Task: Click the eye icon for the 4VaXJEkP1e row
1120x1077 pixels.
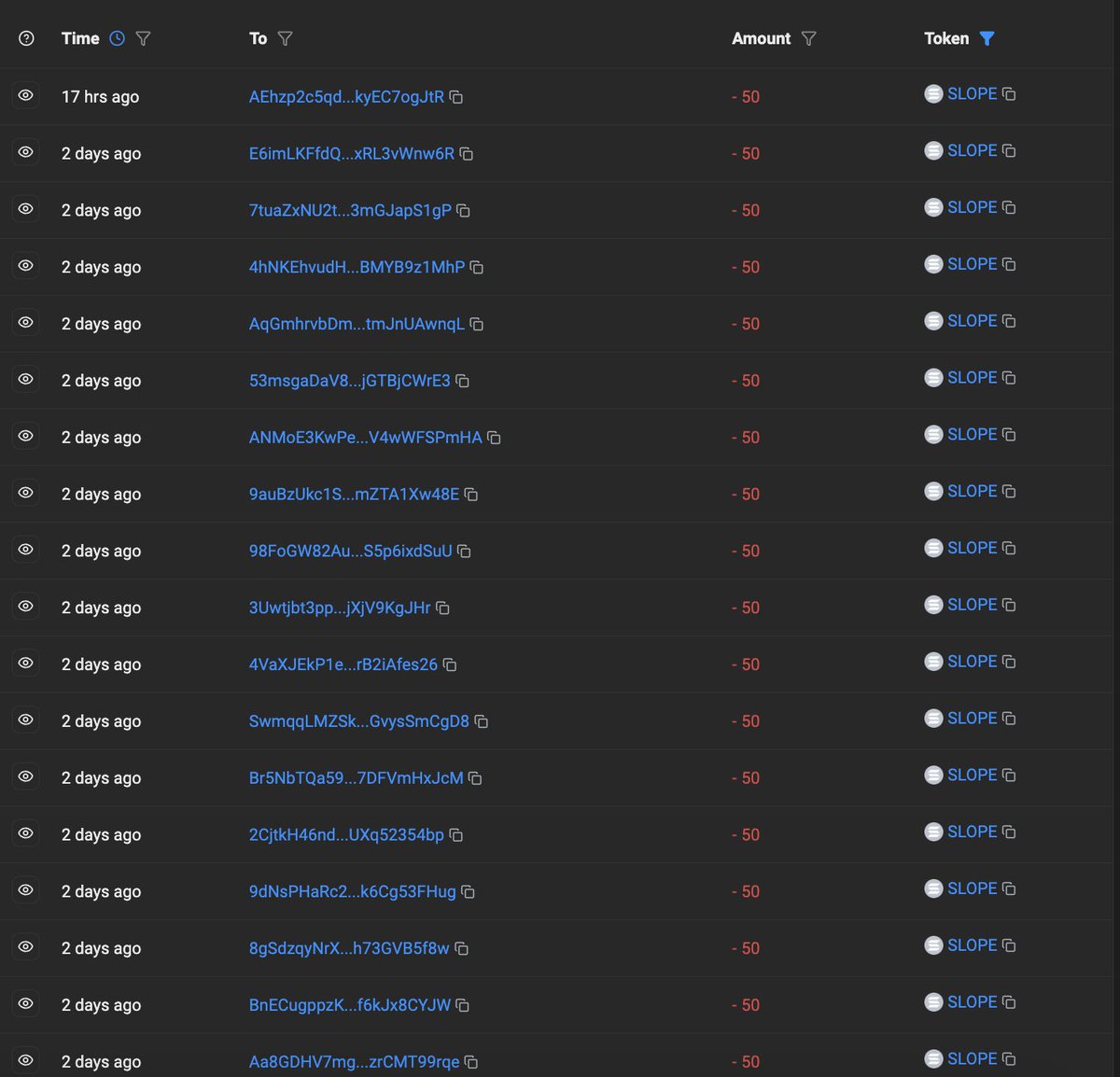Action: [x=26, y=664]
